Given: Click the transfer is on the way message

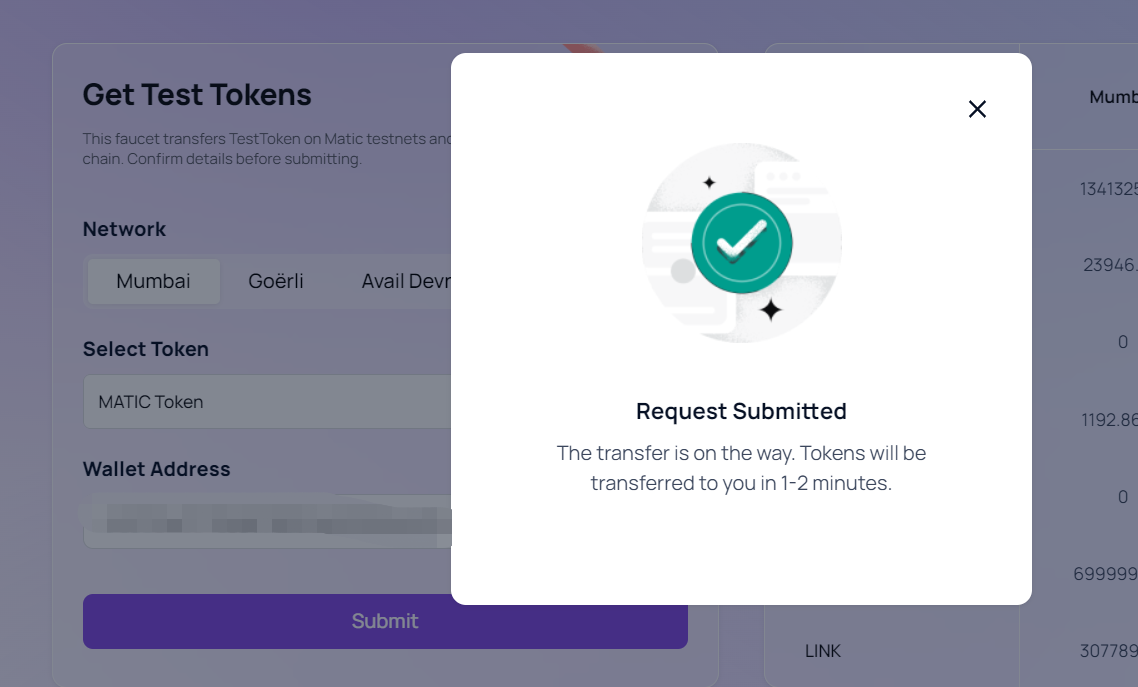Looking at the screenshot, I should coord(741,468).
